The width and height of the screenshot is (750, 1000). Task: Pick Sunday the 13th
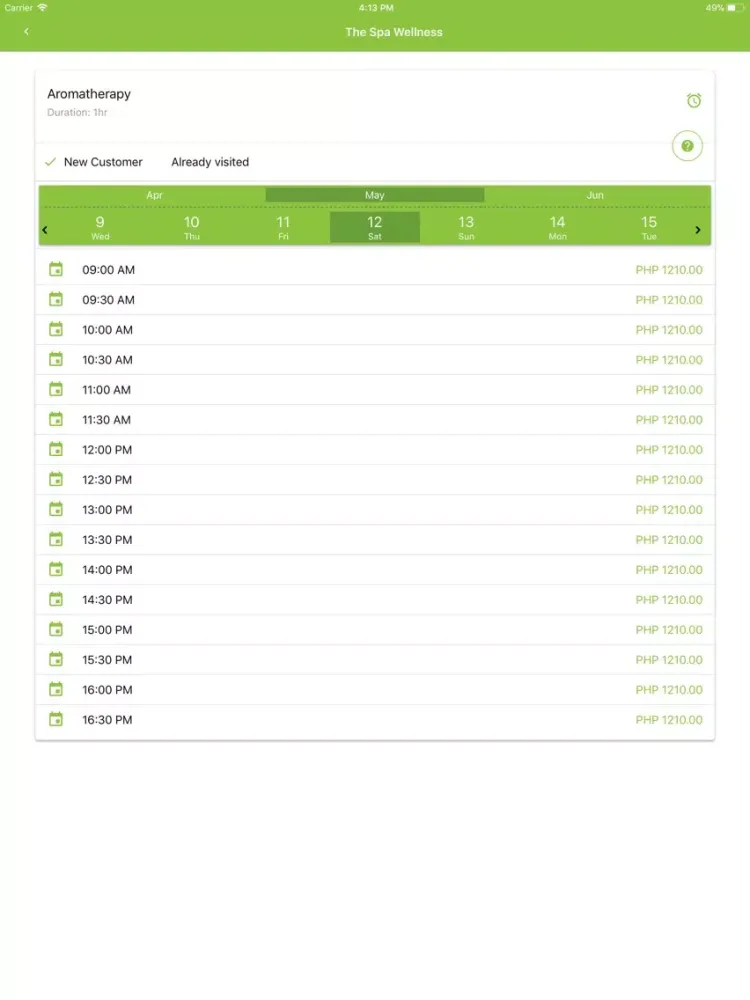466,228
